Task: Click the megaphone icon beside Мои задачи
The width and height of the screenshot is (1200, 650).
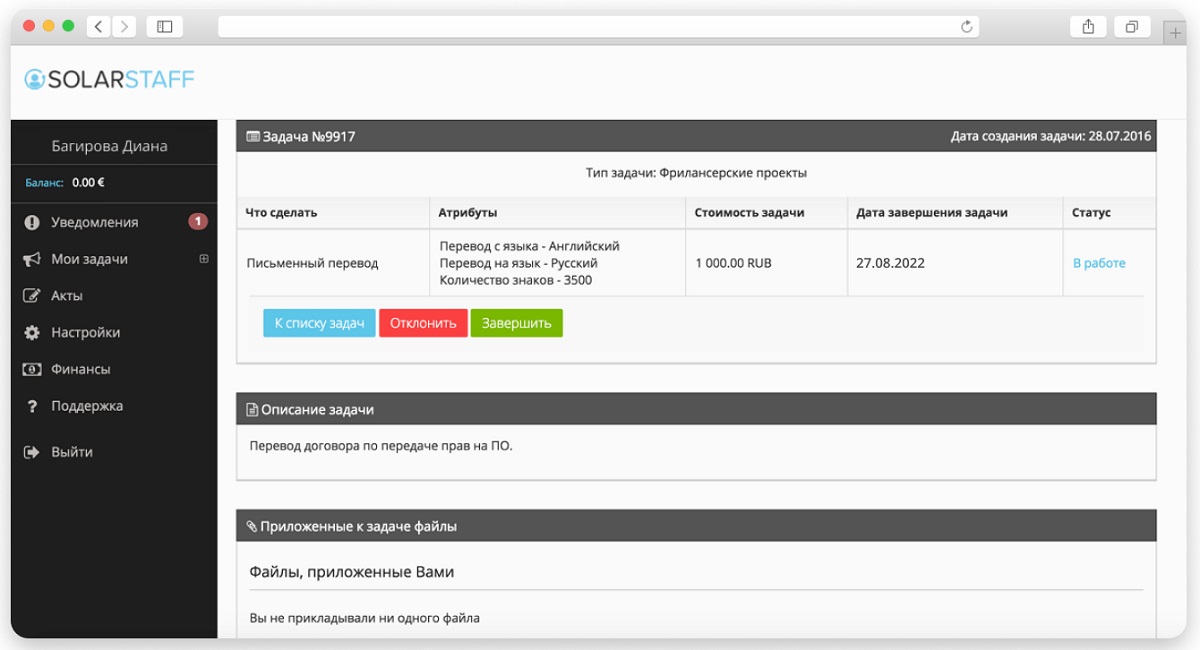Action: pos(32,259)
